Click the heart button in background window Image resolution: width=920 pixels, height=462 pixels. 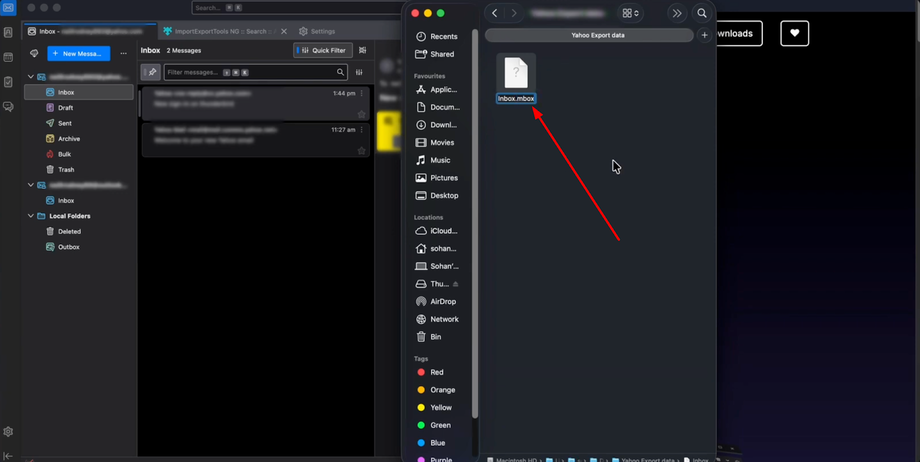pos(794,33)
